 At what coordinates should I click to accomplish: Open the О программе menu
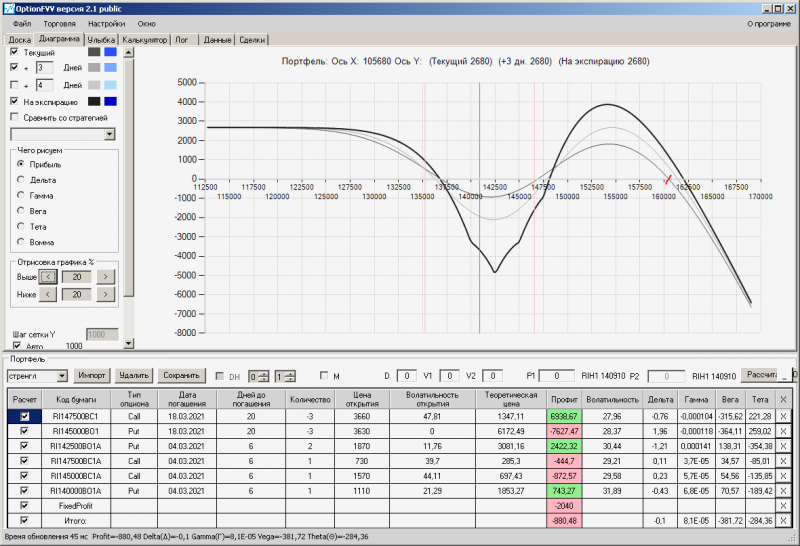(769, 23)
